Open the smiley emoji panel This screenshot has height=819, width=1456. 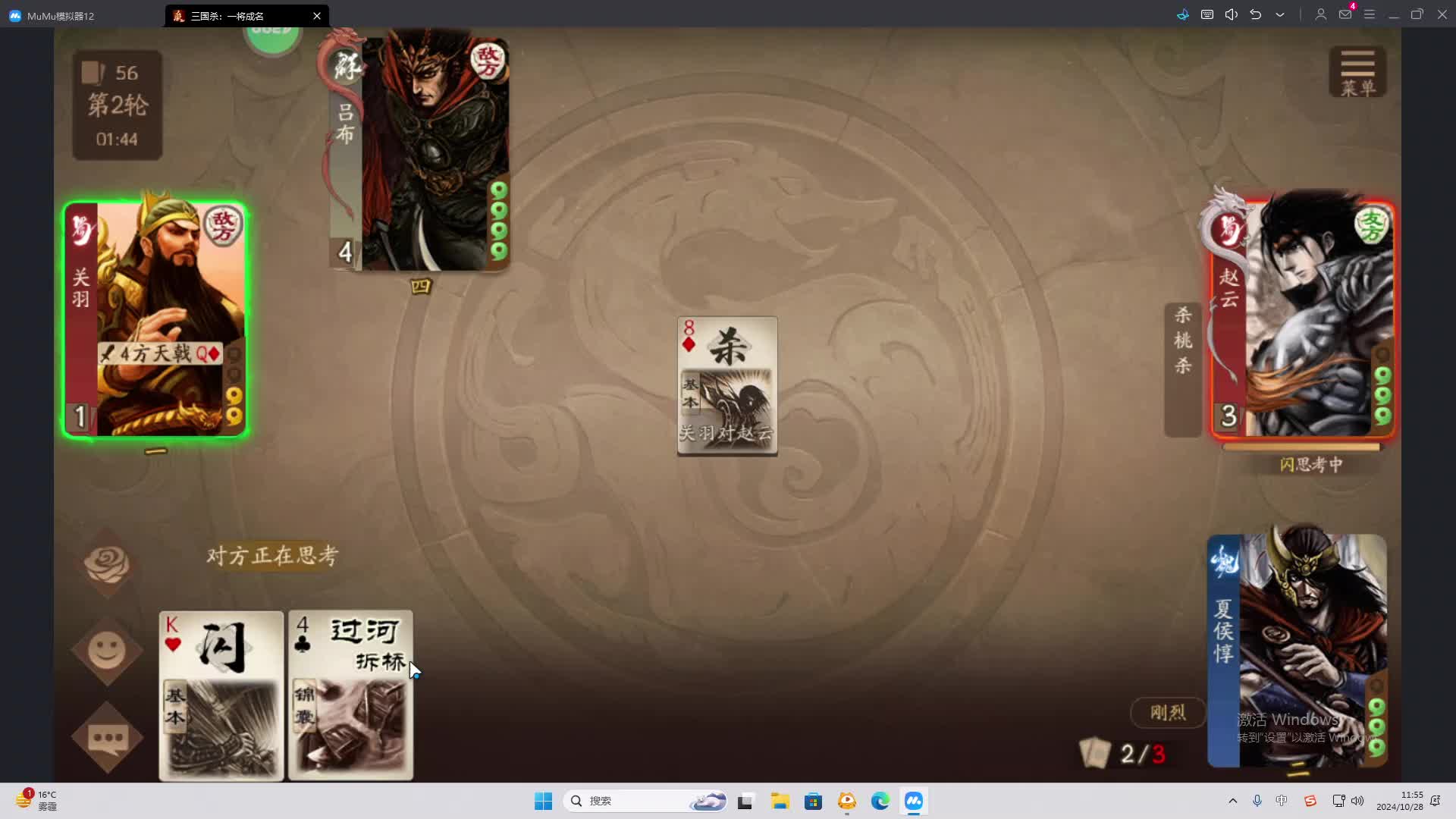[x=107, y=650]
